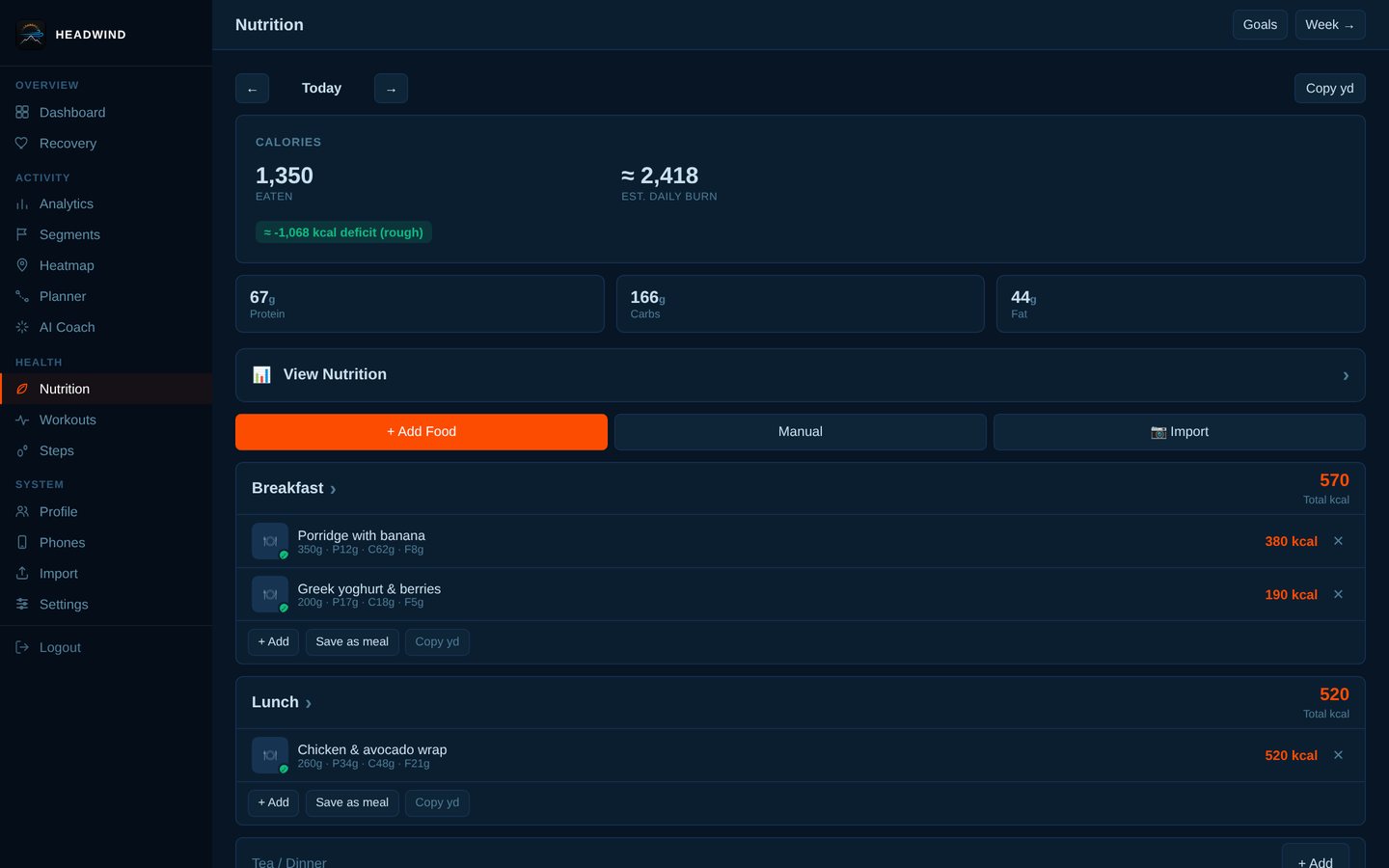The height and width of the screenshot is (868, 1389).
Task: Click the Recovery heart icon
Action: (x=22, y=144)
